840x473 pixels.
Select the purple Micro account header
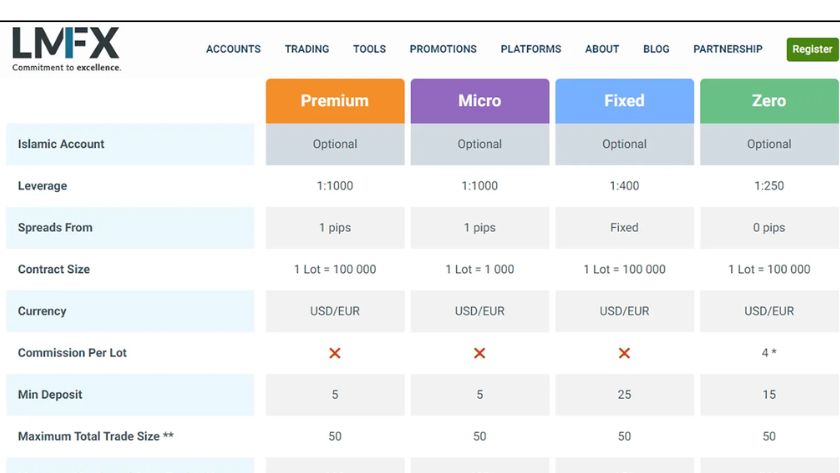[480, 101]
